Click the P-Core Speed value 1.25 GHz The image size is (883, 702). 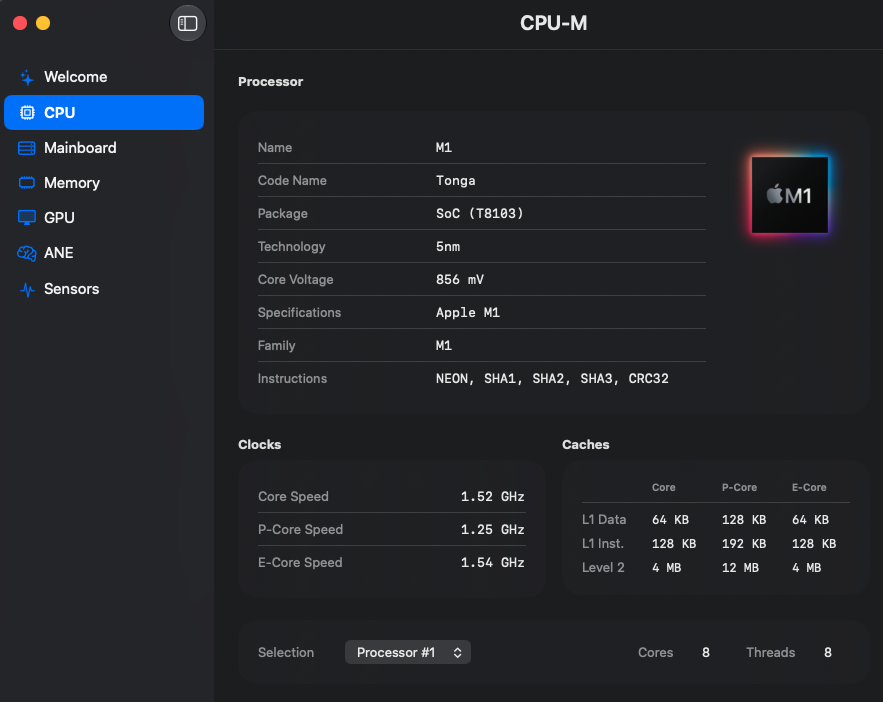click(493, 530)
